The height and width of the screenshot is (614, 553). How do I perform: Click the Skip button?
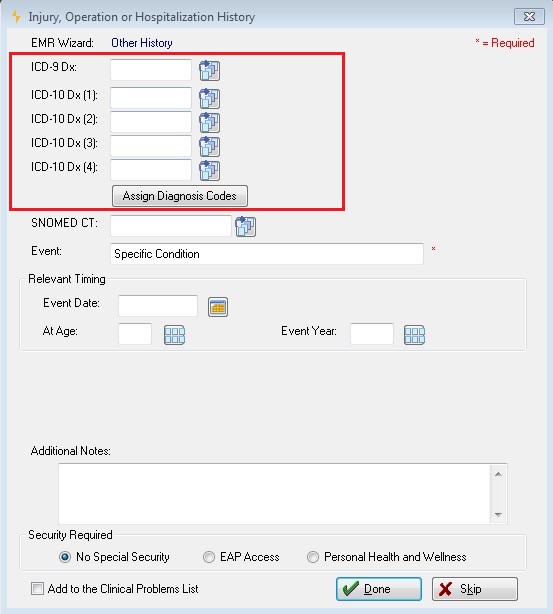point(475,589)
